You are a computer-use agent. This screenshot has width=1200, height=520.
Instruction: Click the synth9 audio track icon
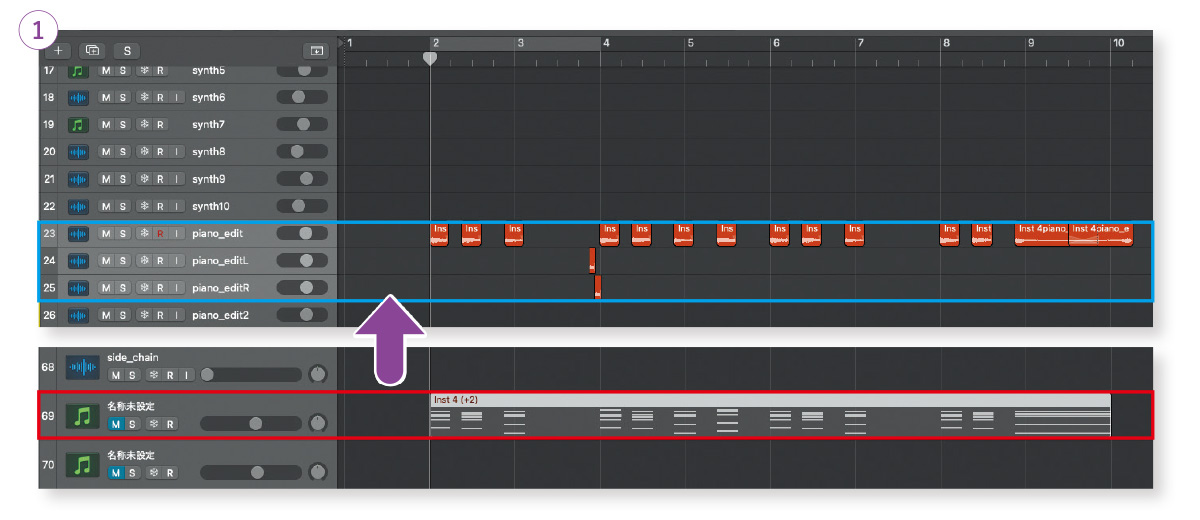tap(78, 179)
